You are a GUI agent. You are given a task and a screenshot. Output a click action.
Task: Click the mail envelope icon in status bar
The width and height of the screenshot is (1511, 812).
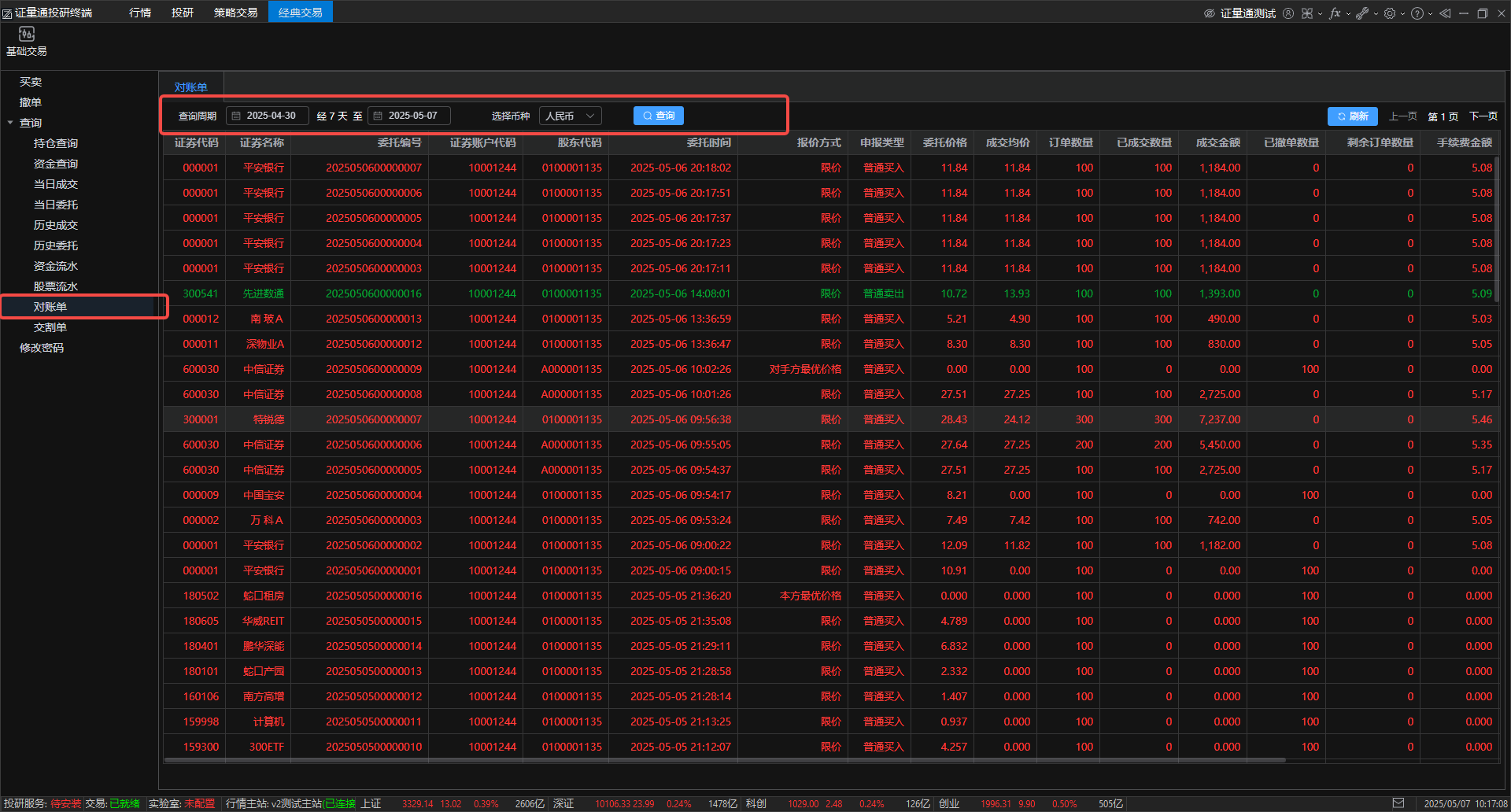click(1398, 803)
